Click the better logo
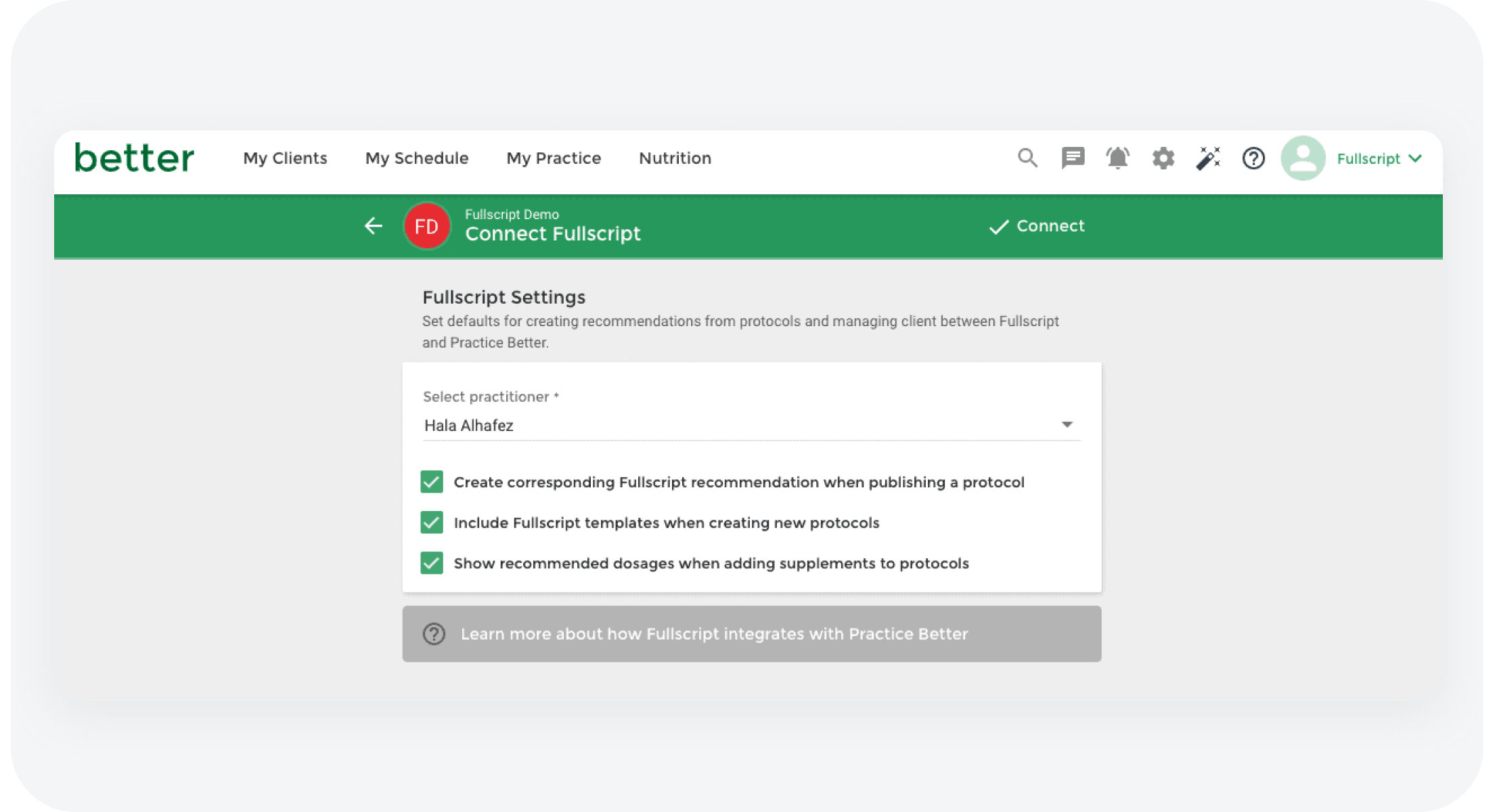The height and width of the screenshot is (812, 1497). click(x=135, y=158)
